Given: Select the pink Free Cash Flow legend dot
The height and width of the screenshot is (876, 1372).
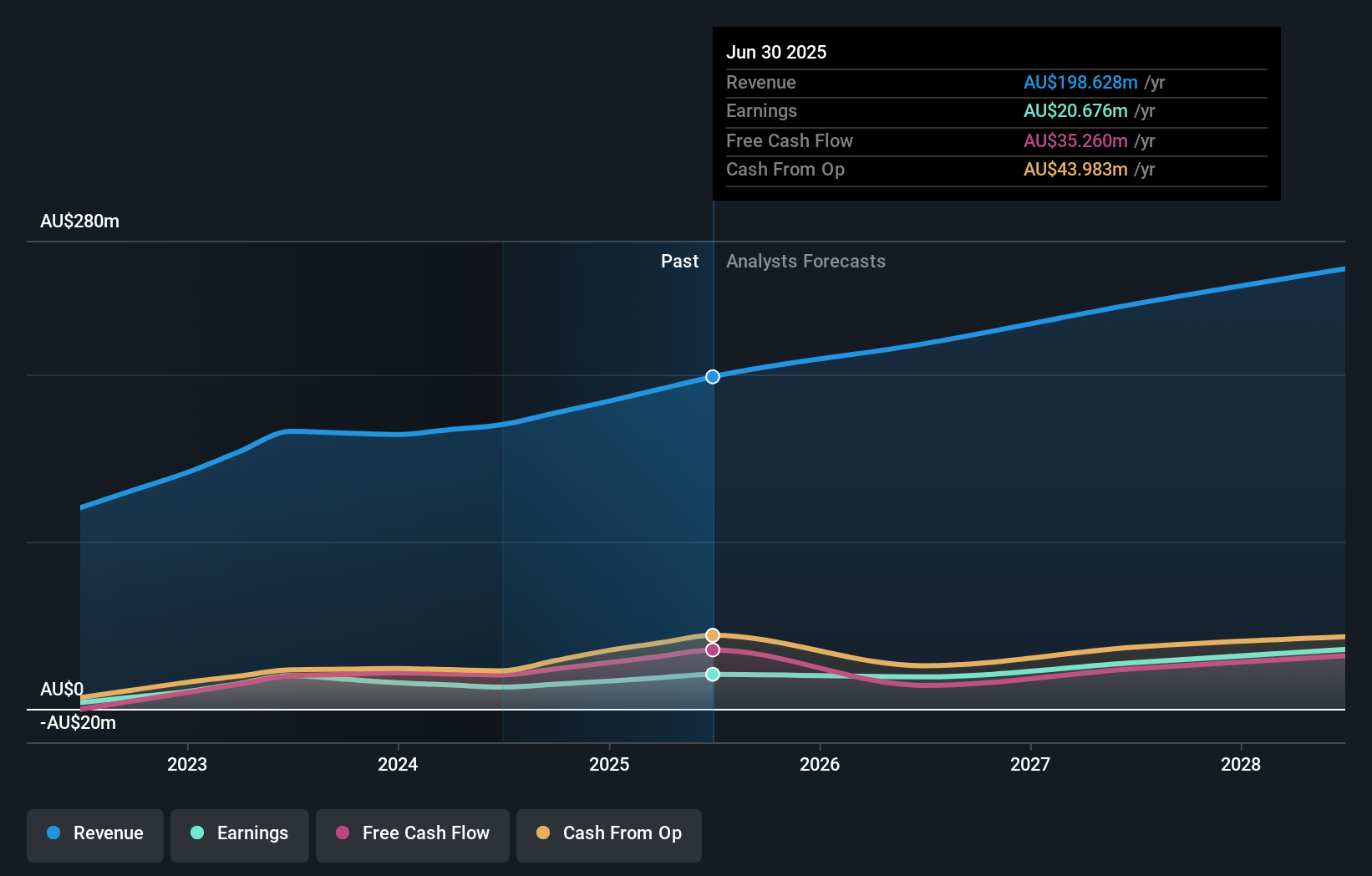Looking at the screenshot, I should (344, 833).
